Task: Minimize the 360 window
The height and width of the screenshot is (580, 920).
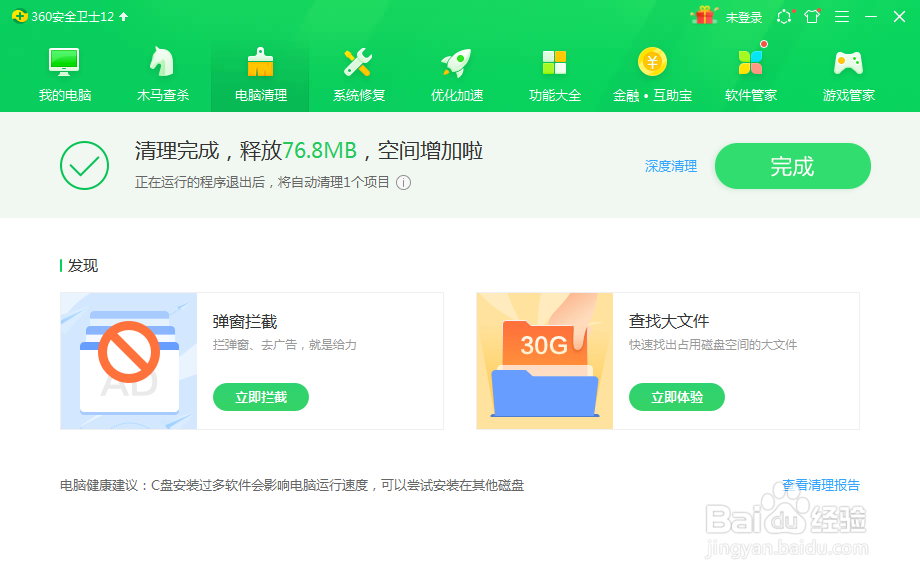Action: [871, 16]
